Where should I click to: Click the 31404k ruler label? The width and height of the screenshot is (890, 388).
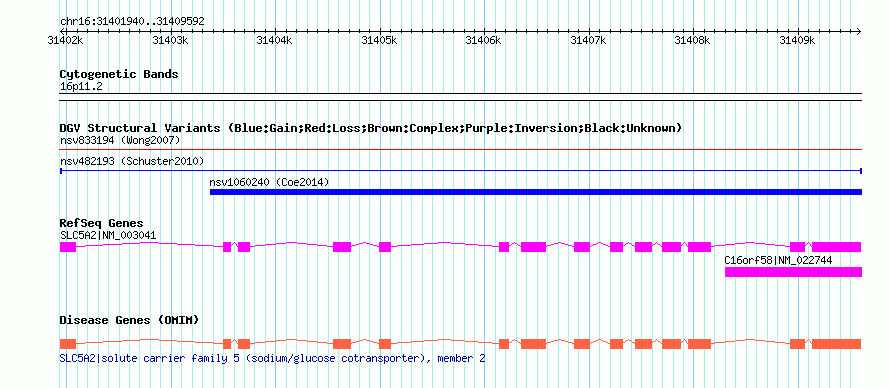click(275, 41)
